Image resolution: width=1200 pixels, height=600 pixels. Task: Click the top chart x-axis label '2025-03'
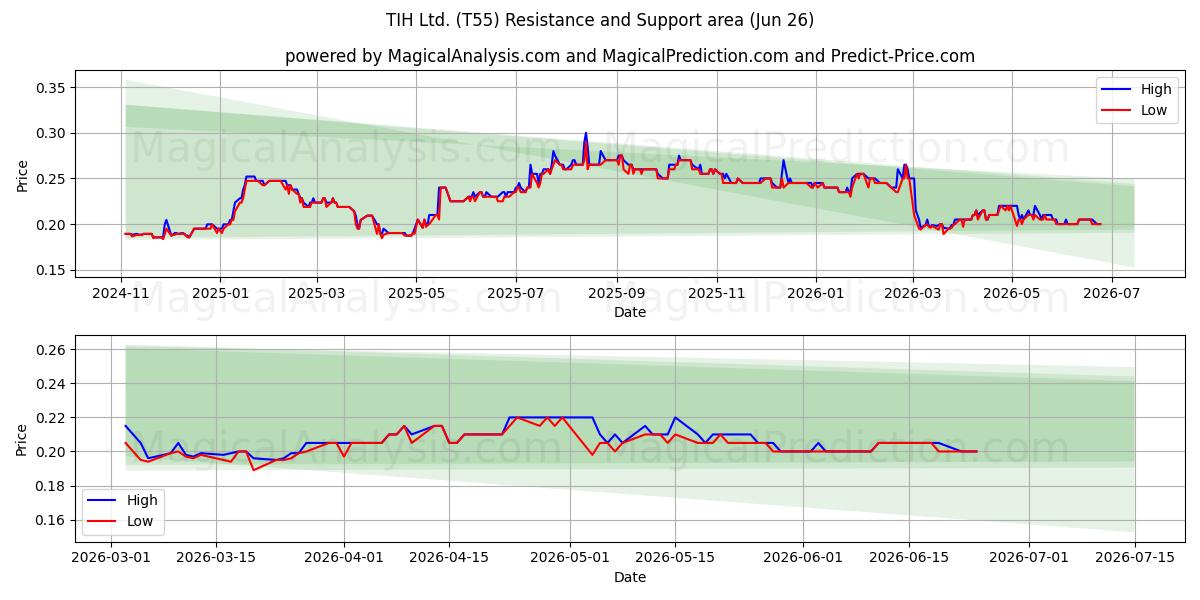(x=317, y=294)
